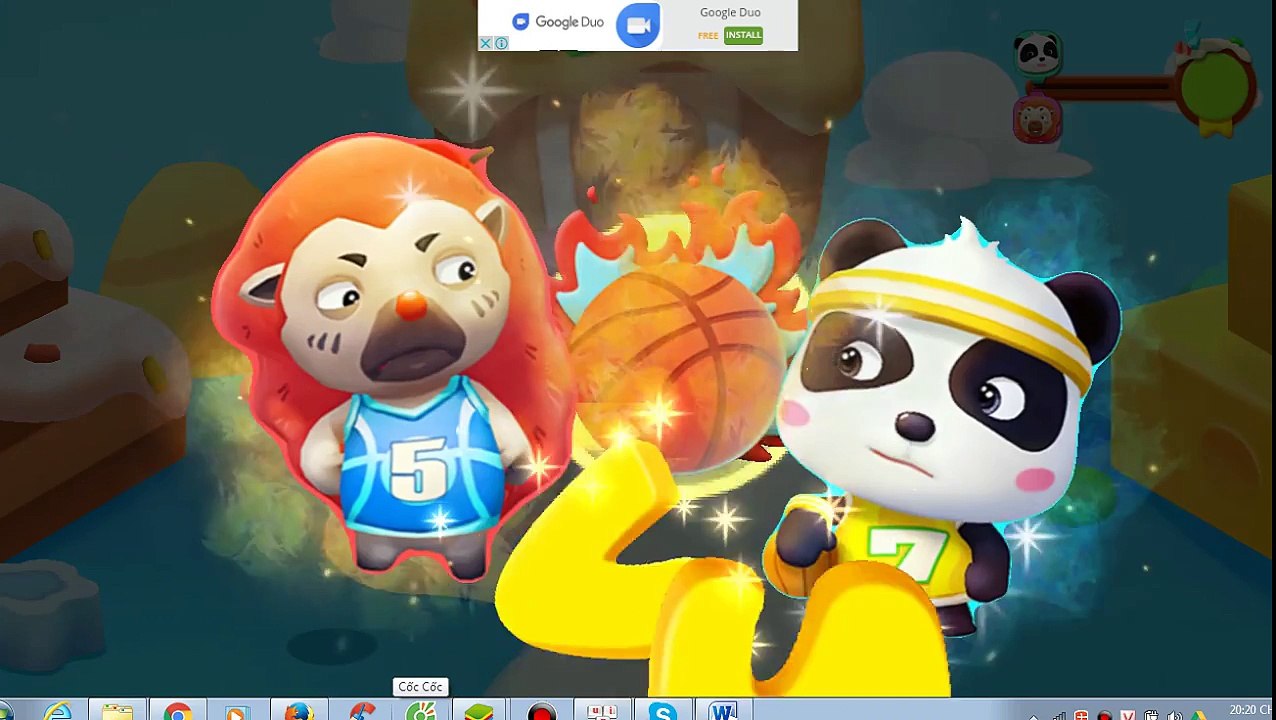Image resolution: width=1276 pixels, height=720 pixels.
Task: Open Microsoft Word from the taskbar
Action: point(723,712)
